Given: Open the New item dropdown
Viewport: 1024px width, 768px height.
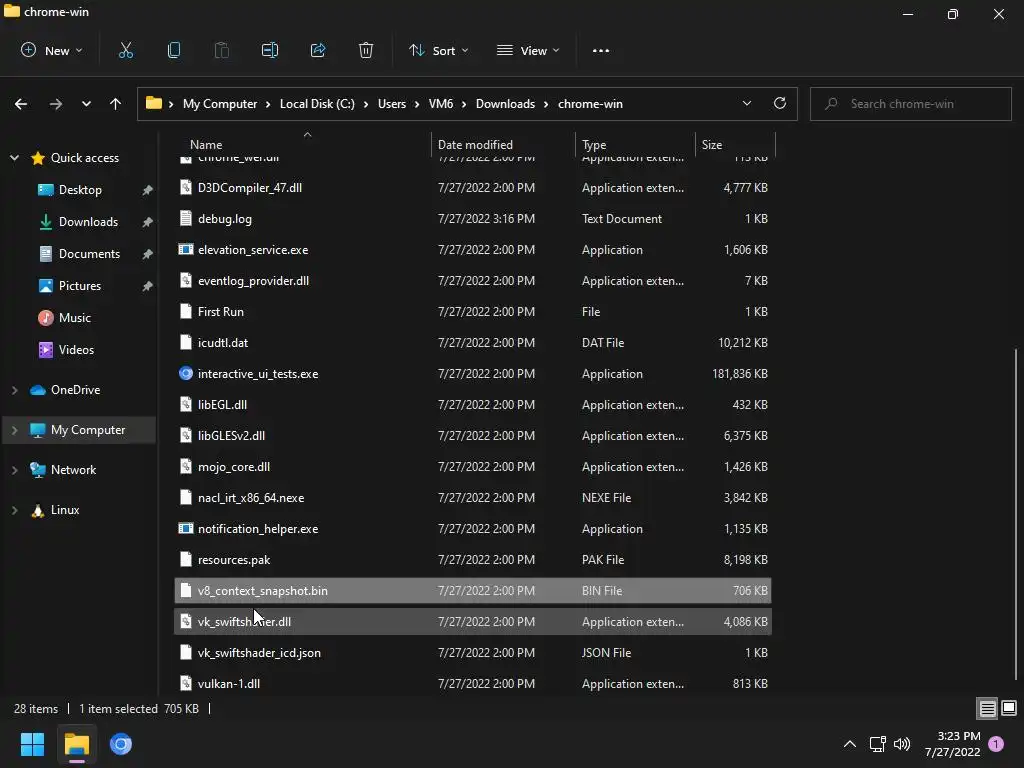Looking at the screenshot, I should pyautogui.click(x=52, y=50).
